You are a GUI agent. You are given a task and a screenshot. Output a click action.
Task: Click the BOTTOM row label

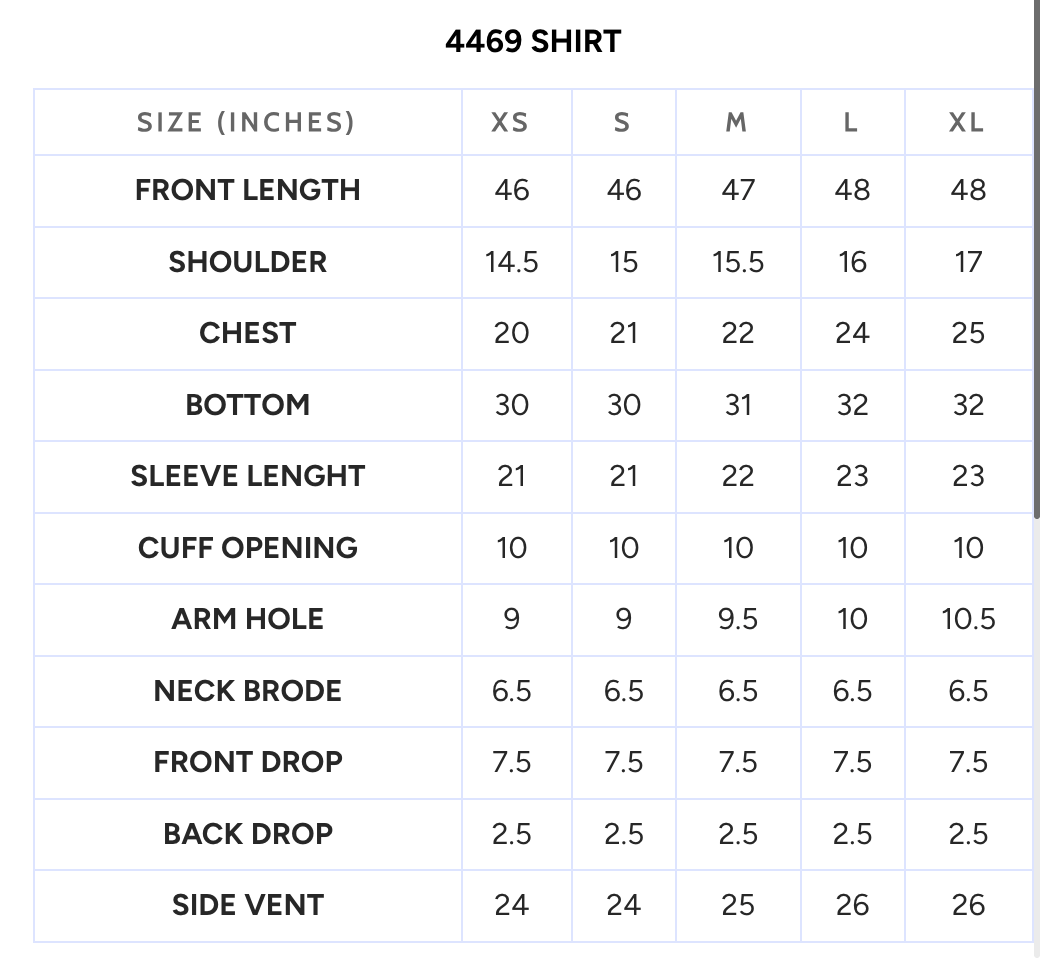tap(247, 405)
